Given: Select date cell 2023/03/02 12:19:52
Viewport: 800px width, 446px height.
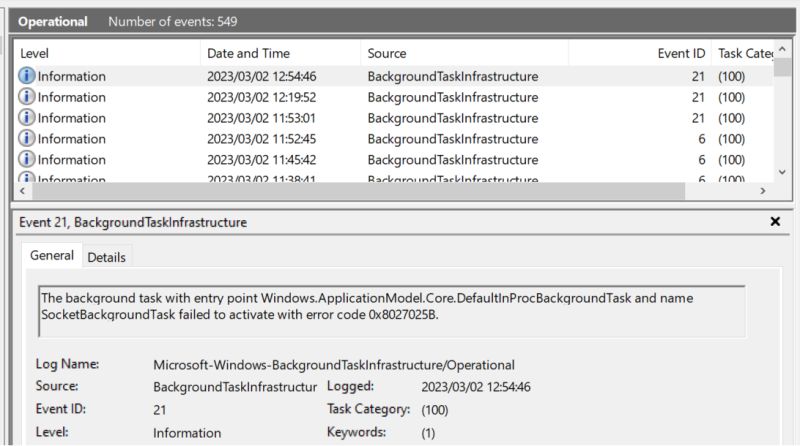Looking at the screenshot, I should (x=262, y=97).
